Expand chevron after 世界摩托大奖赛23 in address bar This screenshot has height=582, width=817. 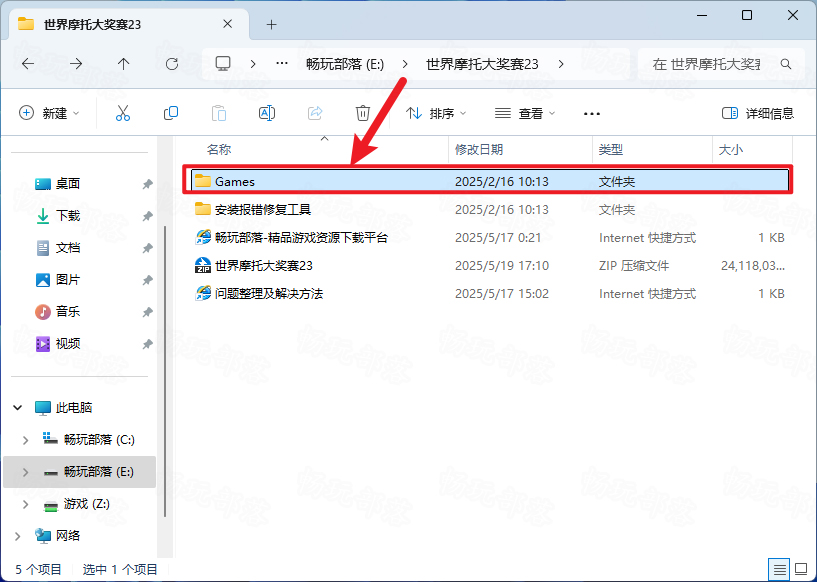[x=561, y=64]
